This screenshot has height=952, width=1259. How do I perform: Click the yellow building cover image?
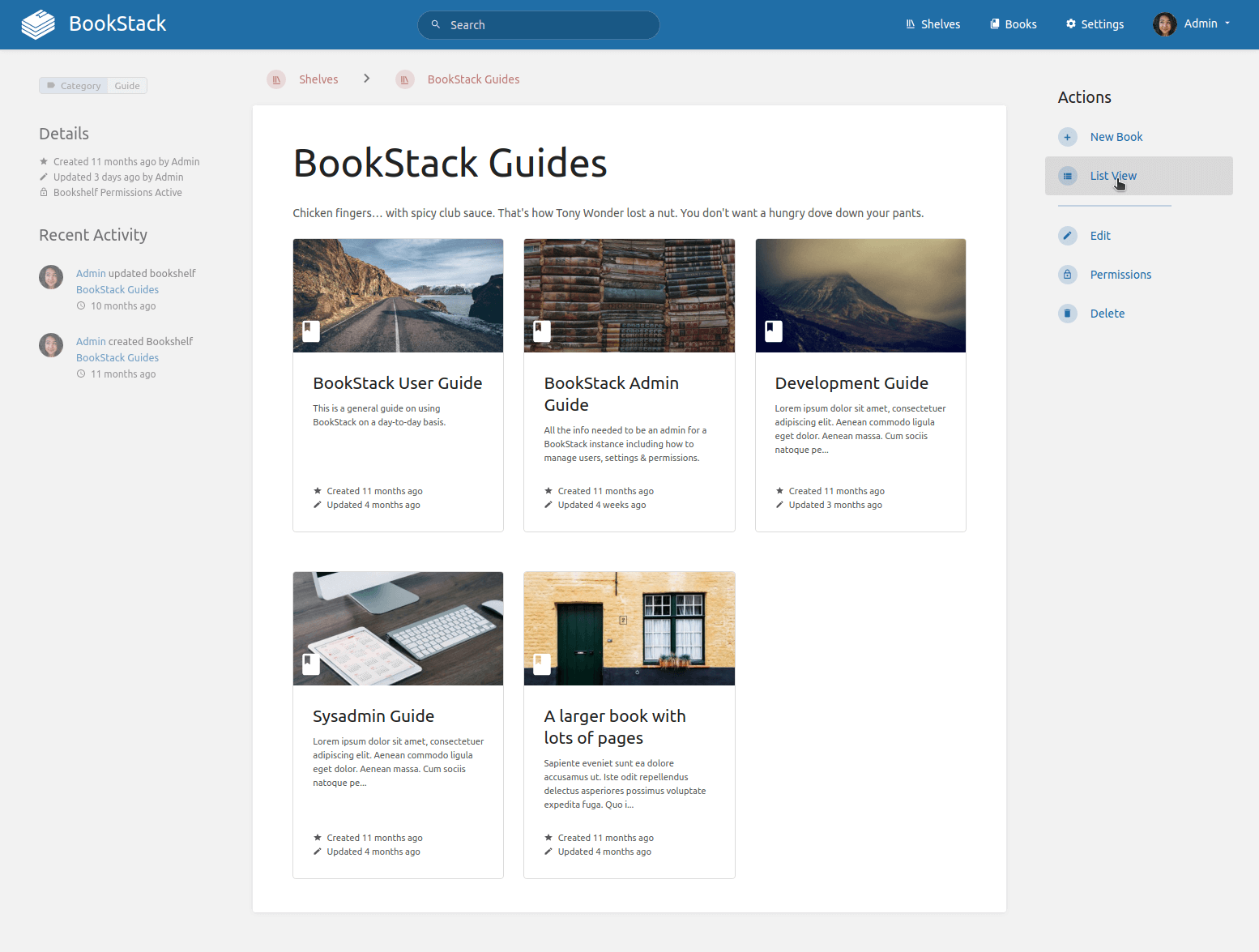pos(629,629)
